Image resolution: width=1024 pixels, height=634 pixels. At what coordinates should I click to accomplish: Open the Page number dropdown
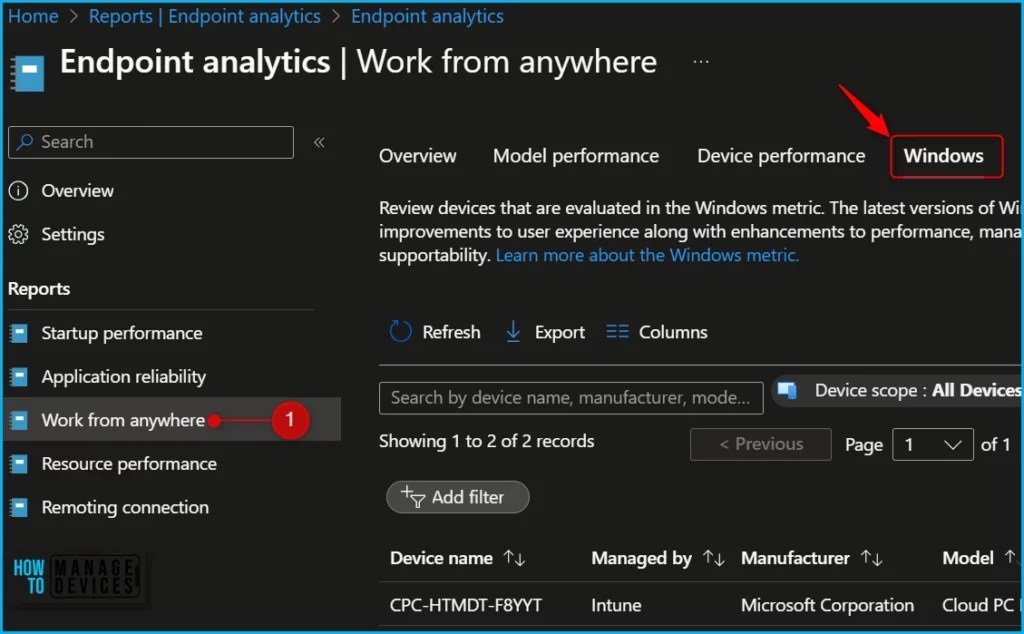[x=932, y=444]
